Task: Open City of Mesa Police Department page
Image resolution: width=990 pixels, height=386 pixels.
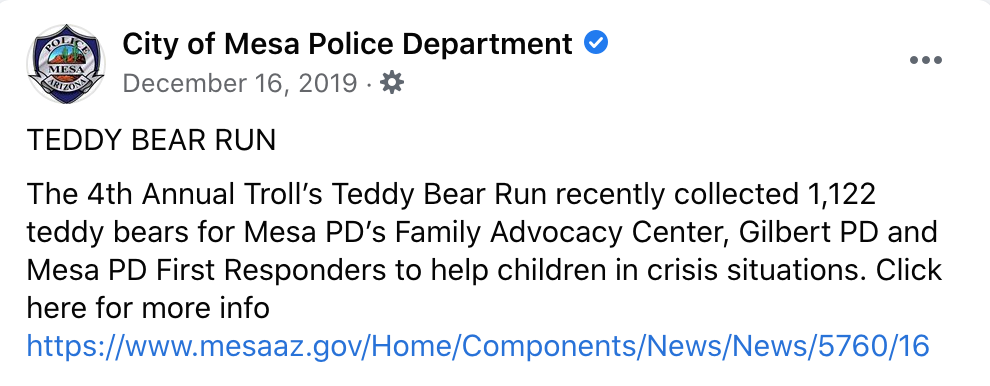Action: [347, 44]
